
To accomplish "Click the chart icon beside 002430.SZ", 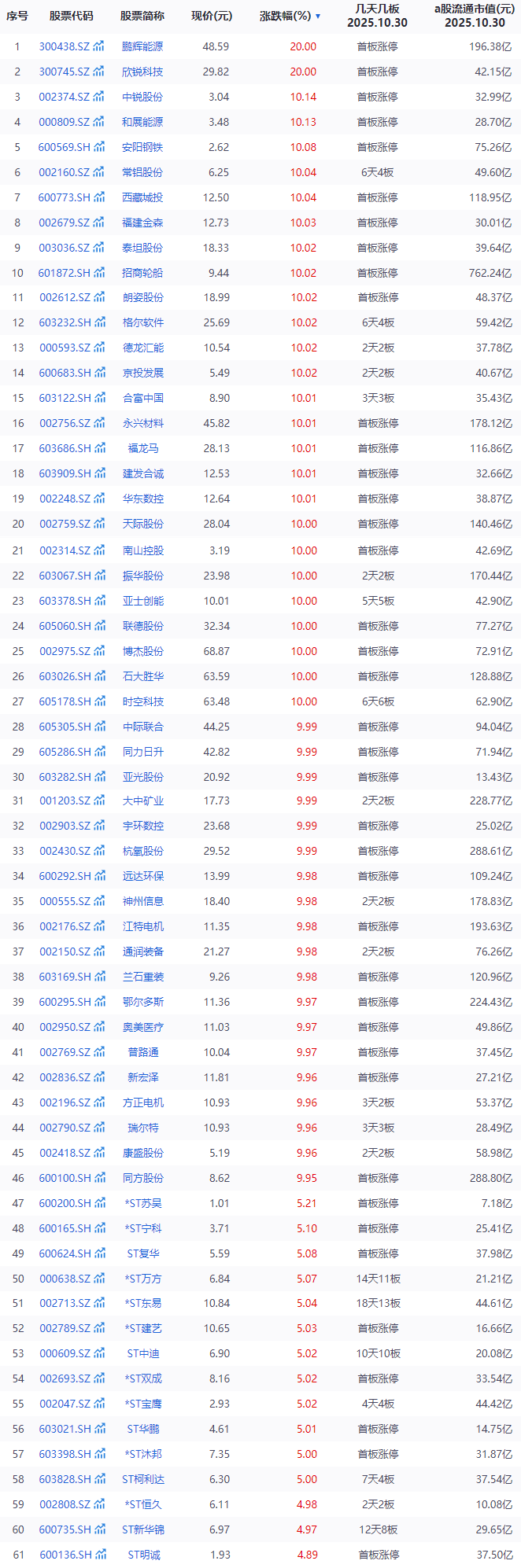I will click(x=99, y=851).
